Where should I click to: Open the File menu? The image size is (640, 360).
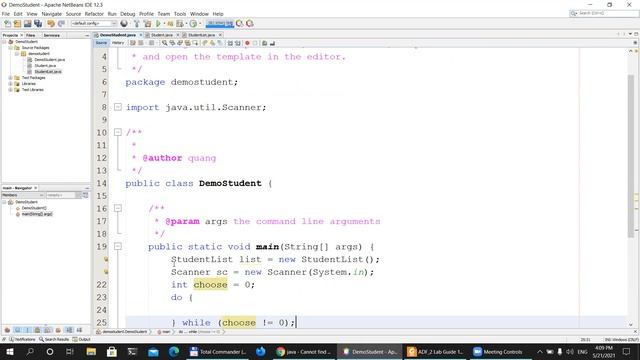tap(6, 14)
